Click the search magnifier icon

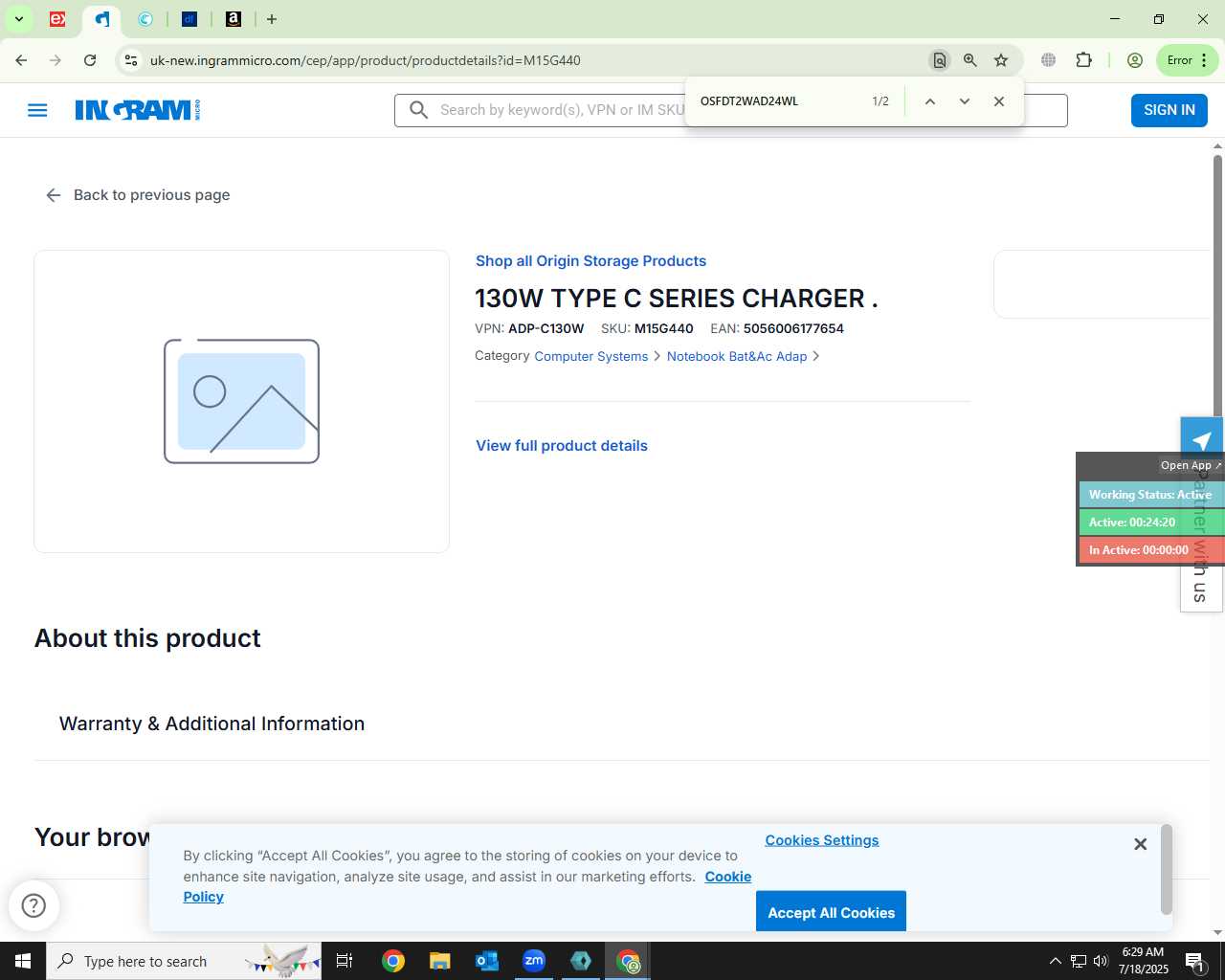click(x=418, y=110)
